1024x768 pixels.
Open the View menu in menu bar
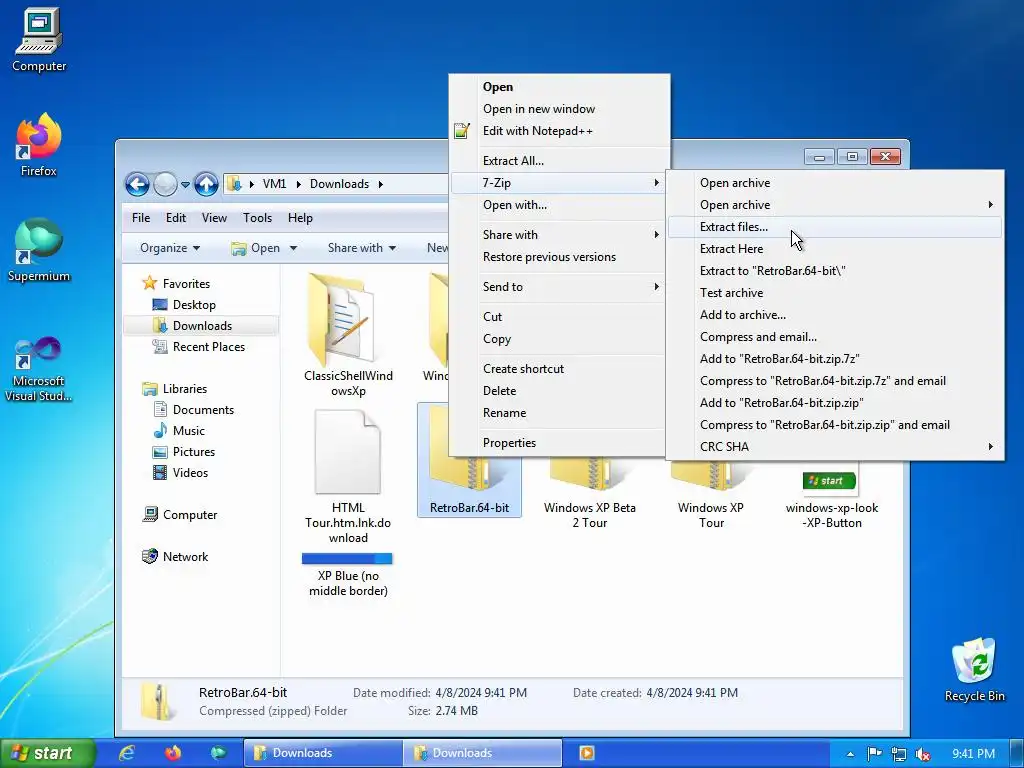tap(214, 218)
